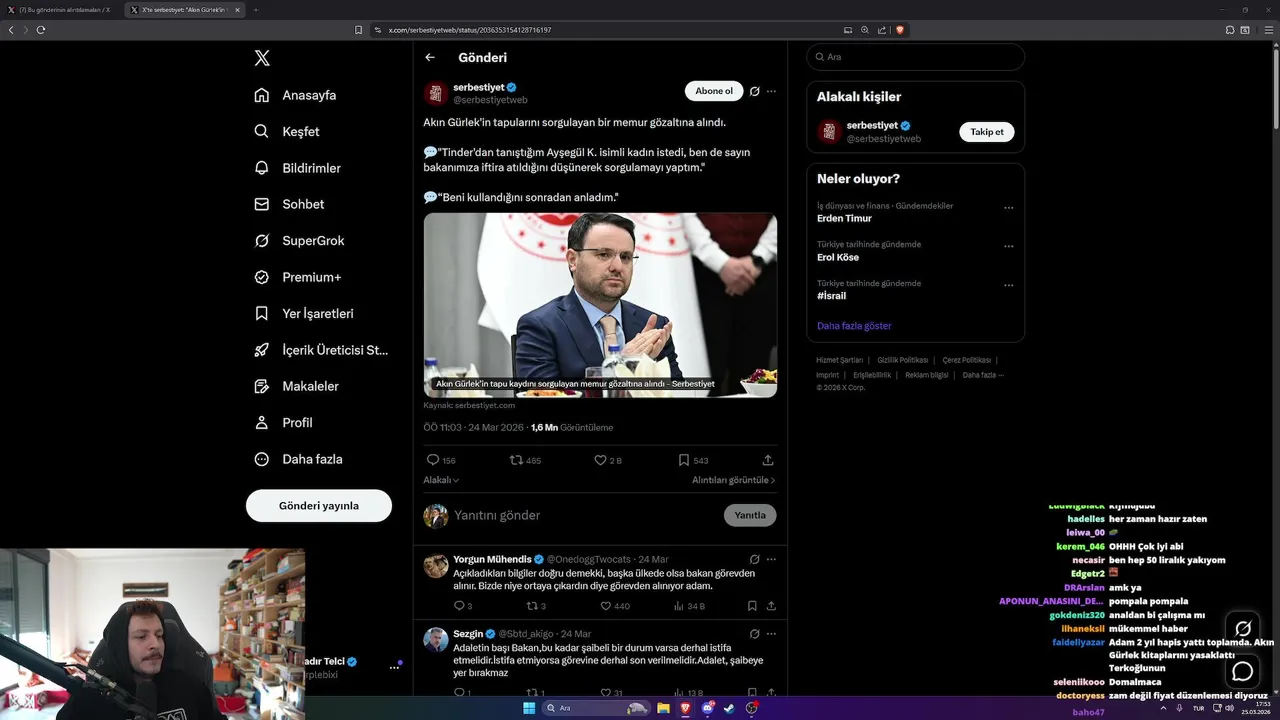Bookmark the Yorgun Mühendis reply

tap(752, 606)
